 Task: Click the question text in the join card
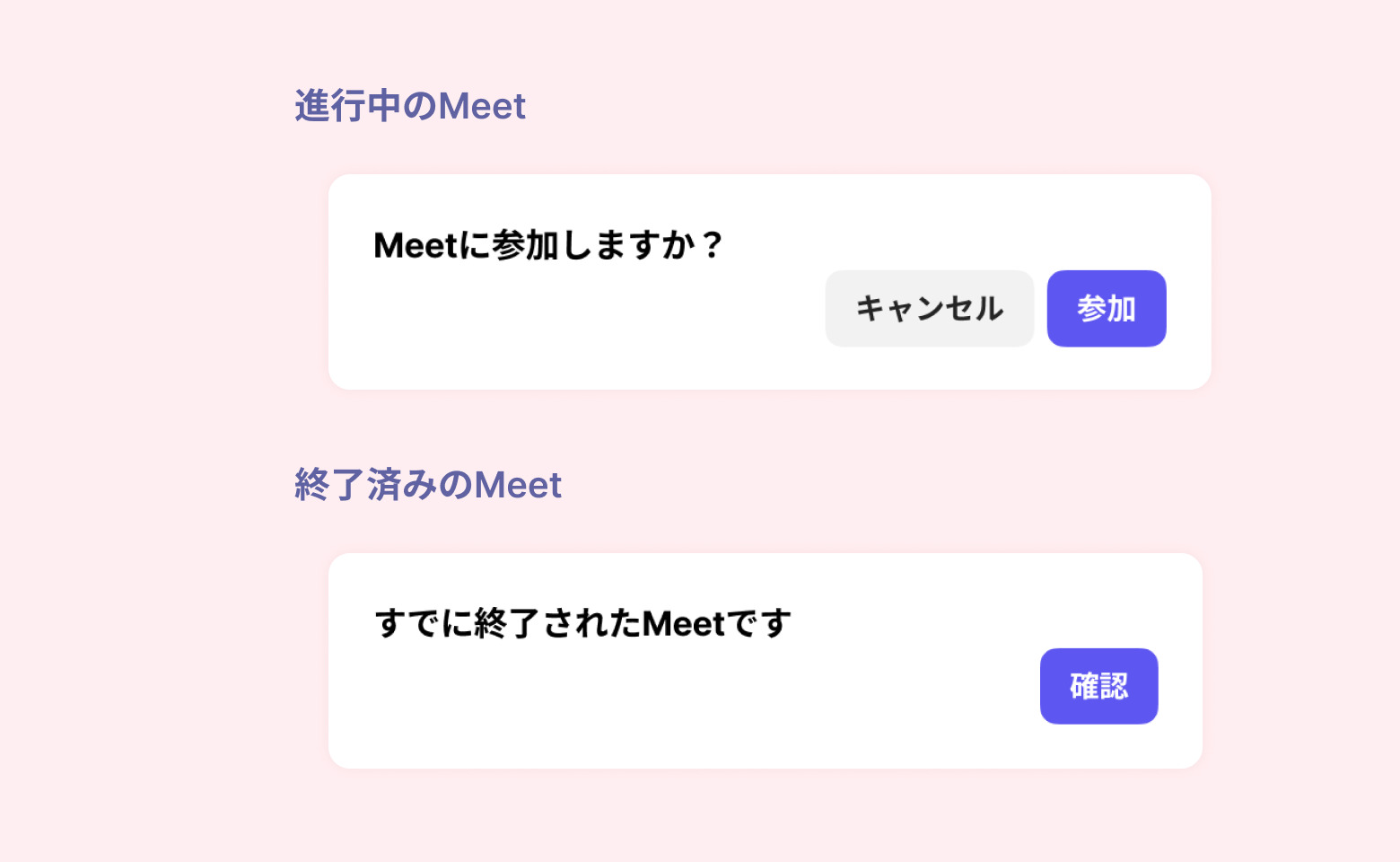coord(548,245)
